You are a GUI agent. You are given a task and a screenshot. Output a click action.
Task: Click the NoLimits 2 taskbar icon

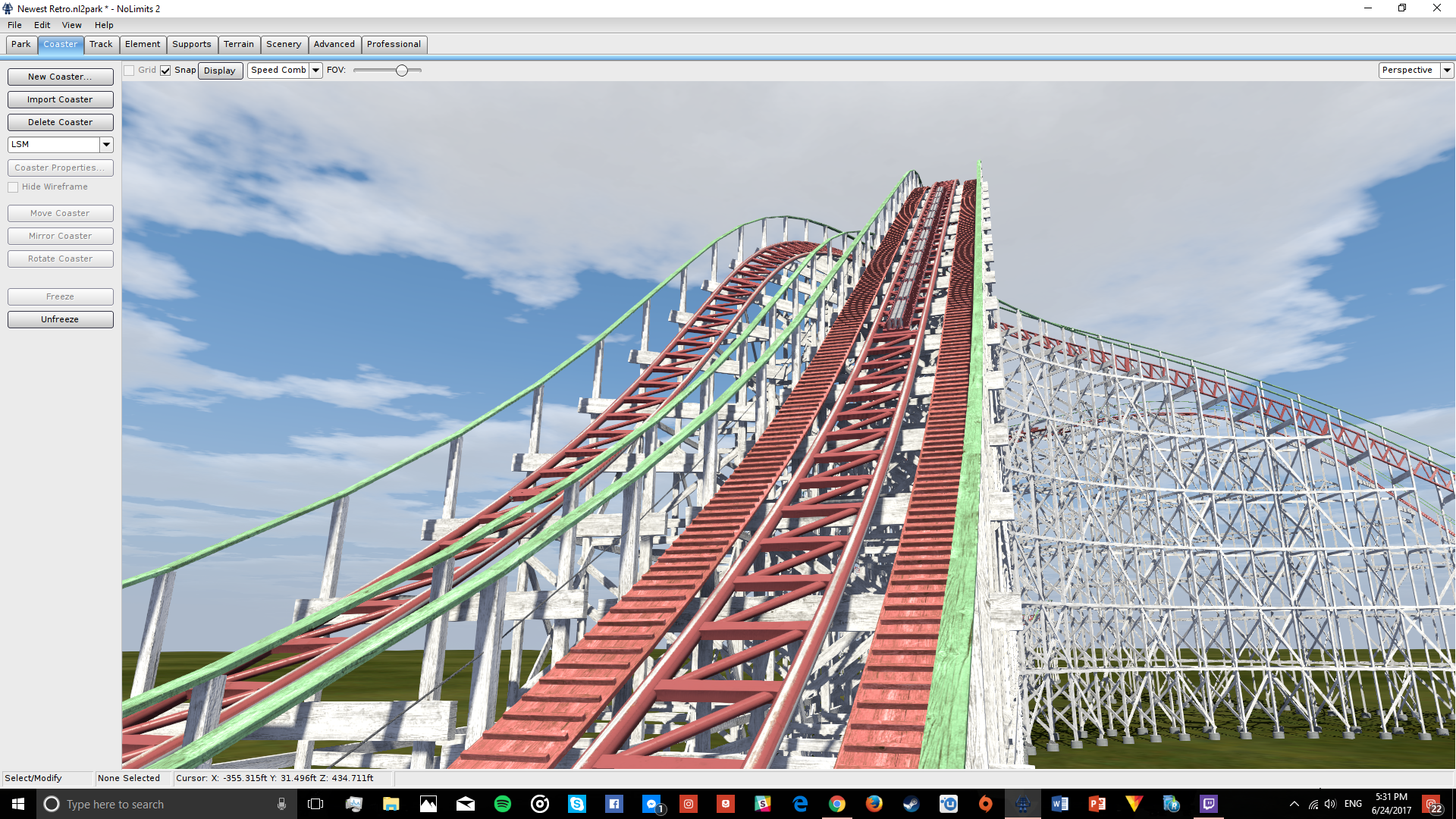click(1022, 804)
